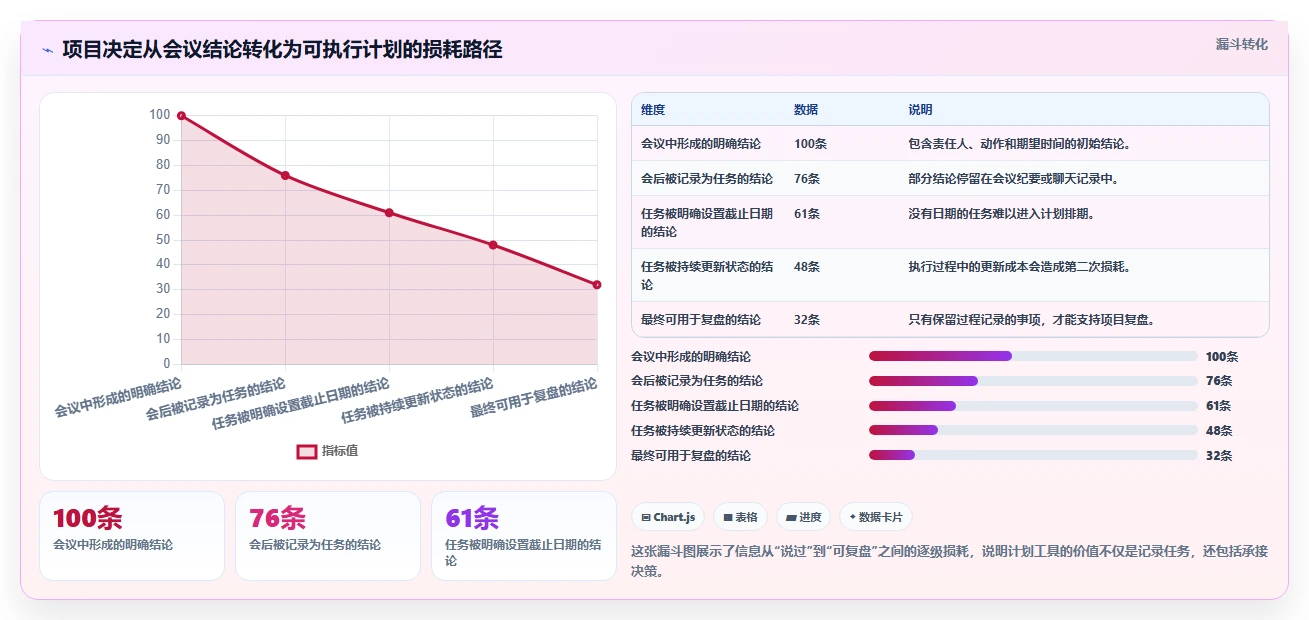1309x620 pixels.
Task: Click the 数据卡片 chip
Action: coord(876,517)
